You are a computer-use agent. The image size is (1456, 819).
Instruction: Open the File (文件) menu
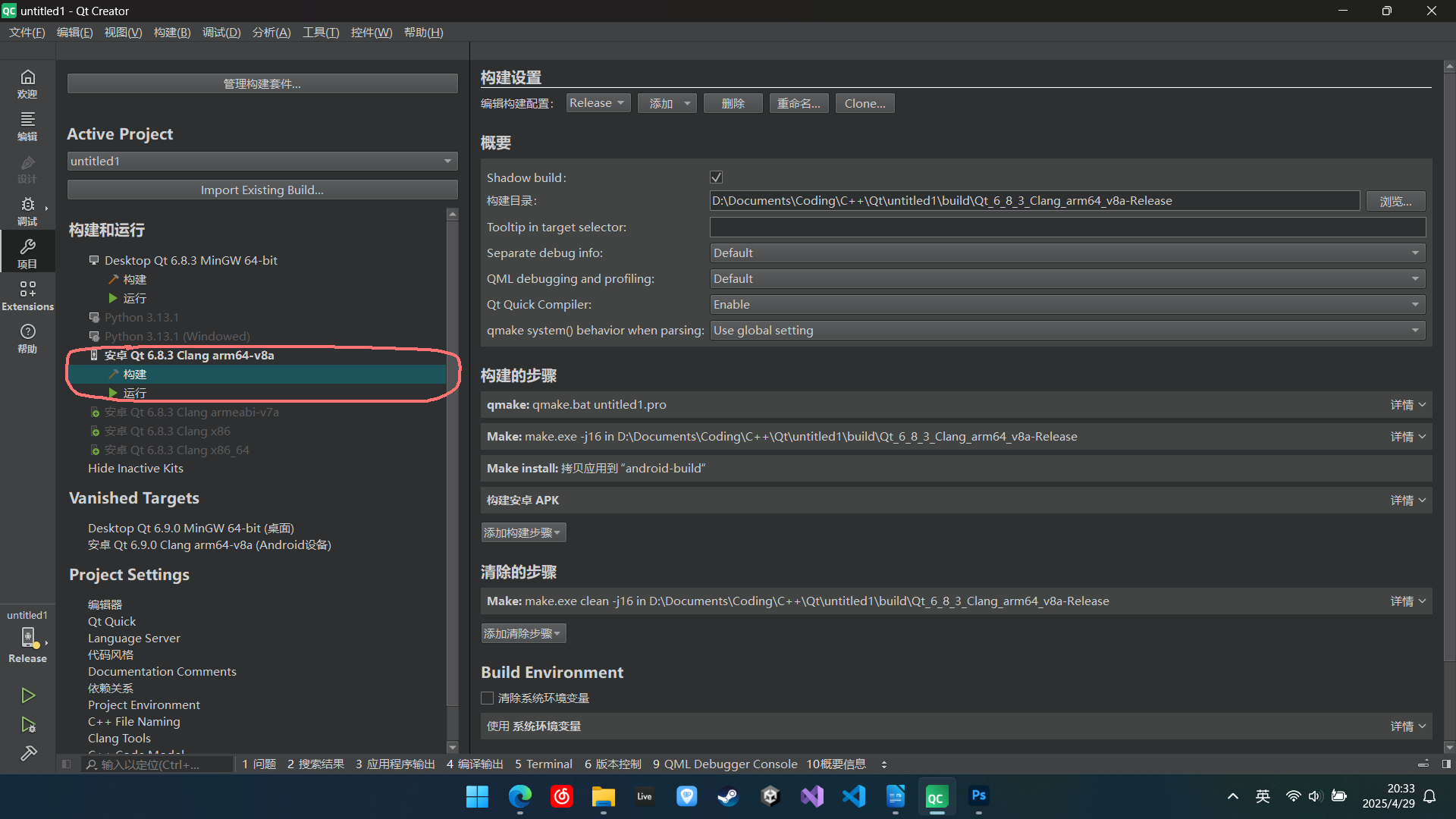[27, 33]
